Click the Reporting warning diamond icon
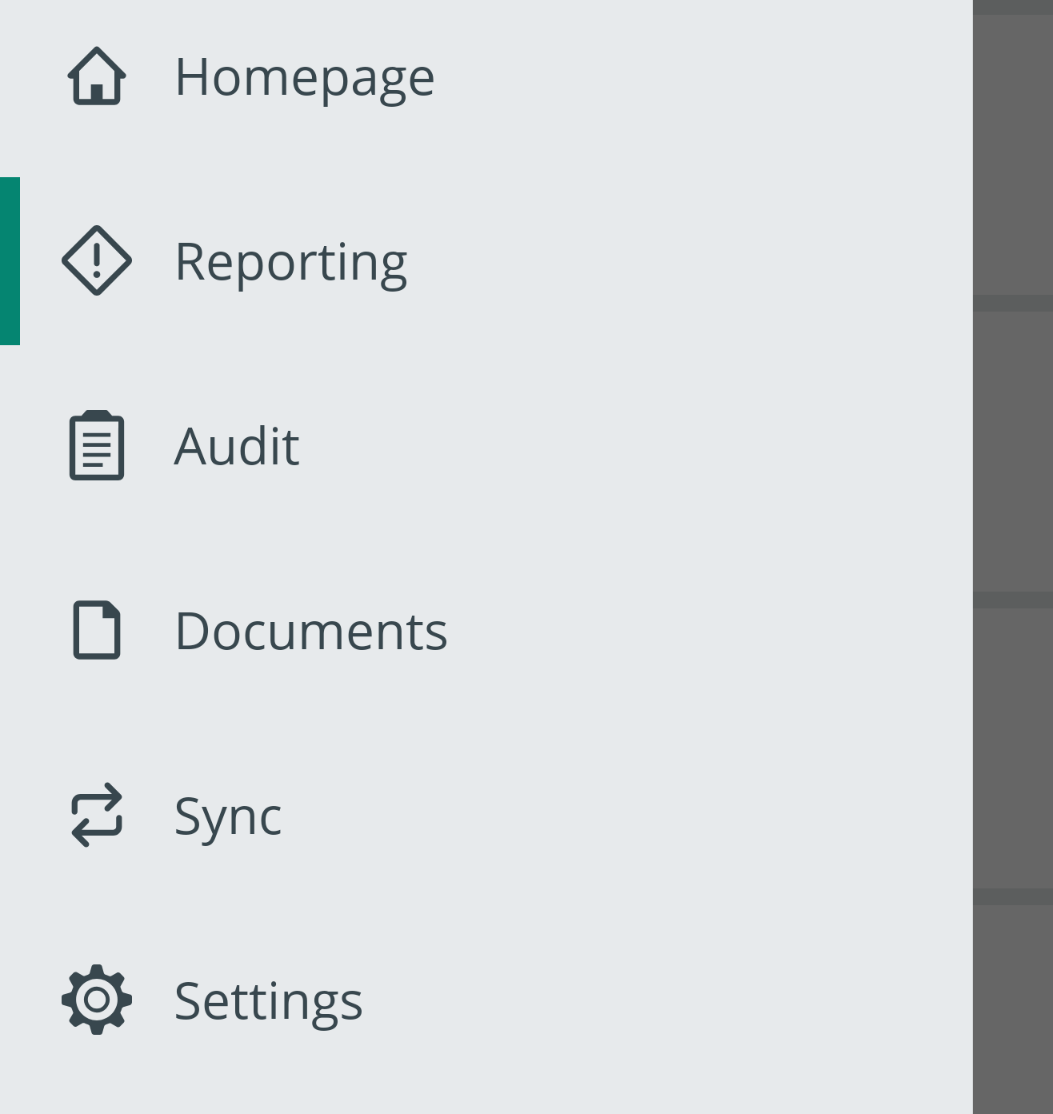 tap(97, 261)
